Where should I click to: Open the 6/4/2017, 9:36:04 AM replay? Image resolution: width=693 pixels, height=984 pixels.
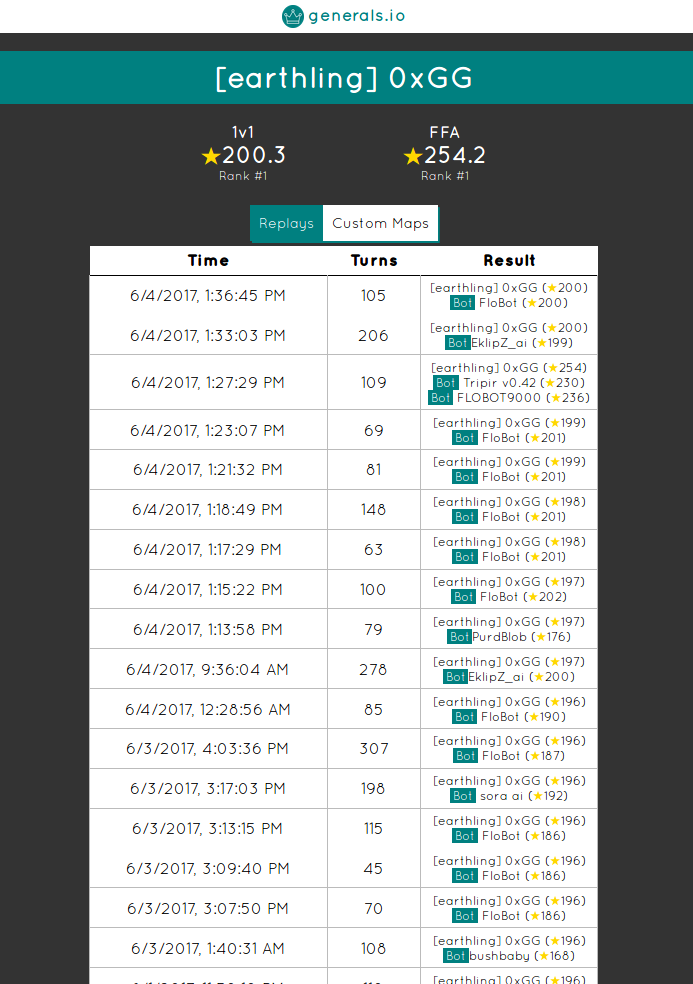coord(208,669)
